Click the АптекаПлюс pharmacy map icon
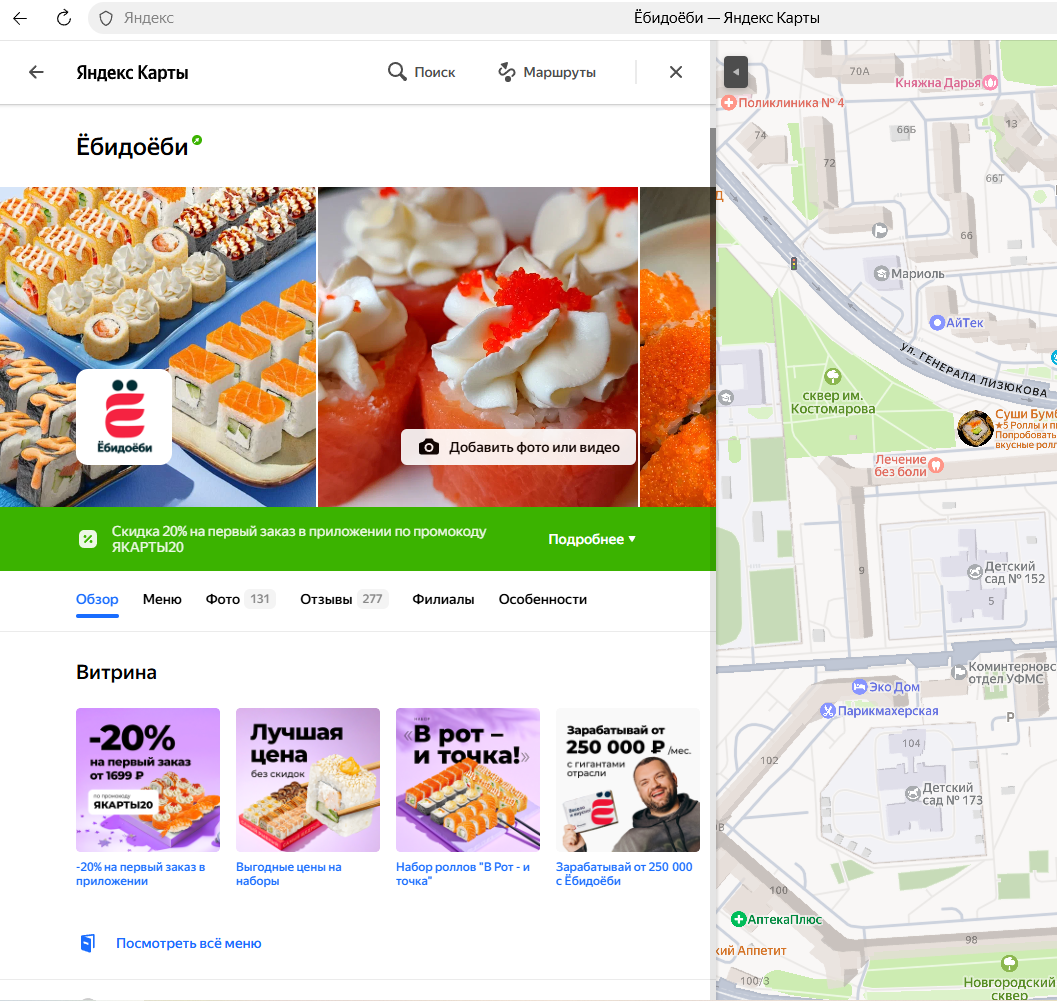The image size is (1057, 1001). point(739,919)
